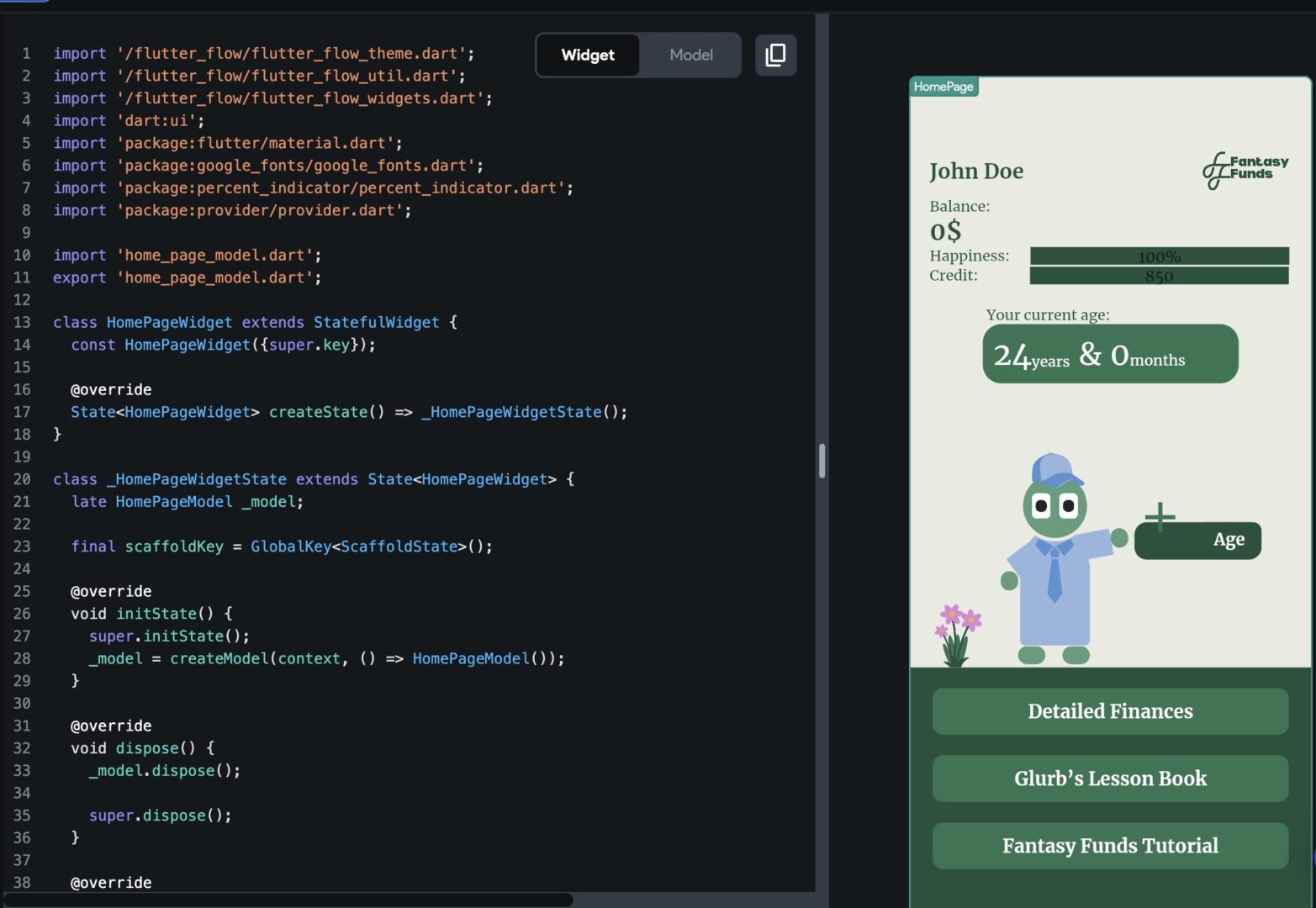Click the vertical code scrollbar handle
This screenshot has width=1316, height=908.
[x=822, y=461]
